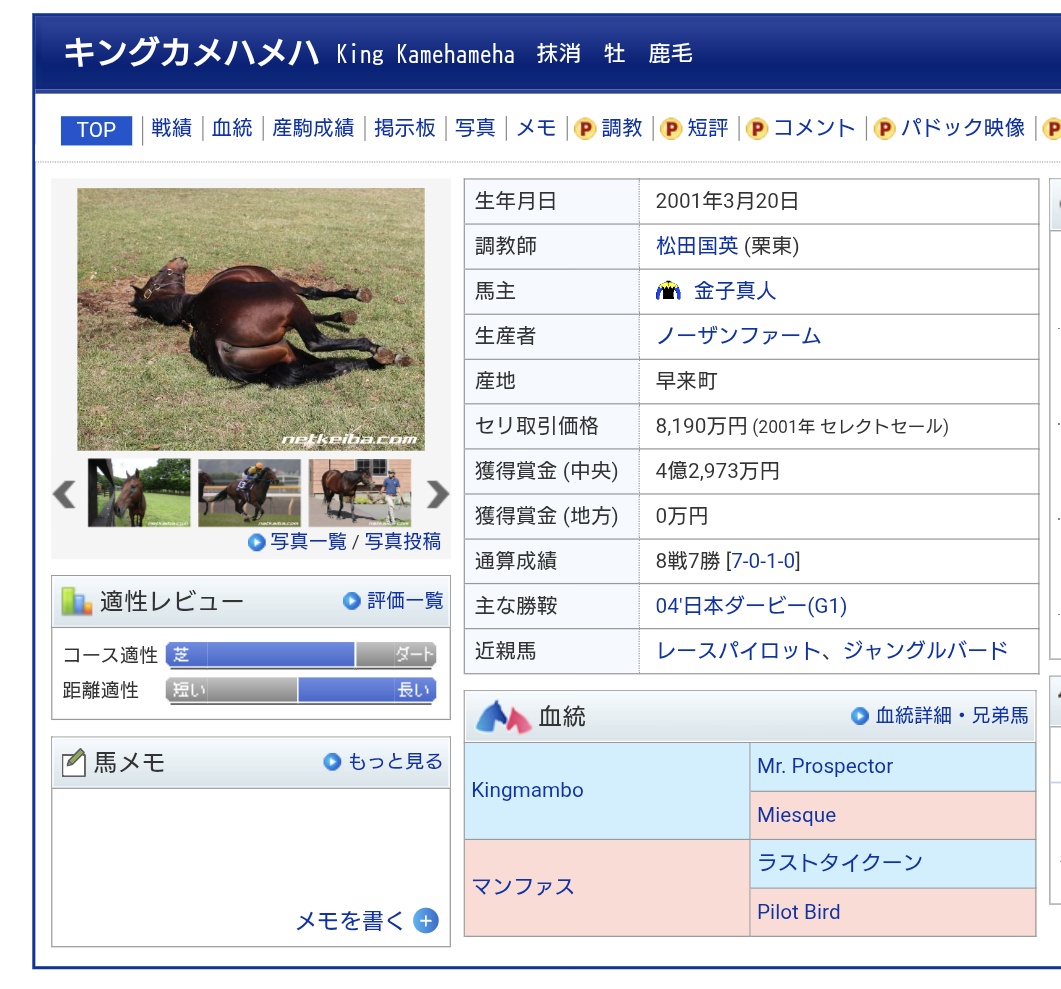1061x989 pixels.
Task: Click the P badge beside 短評
Action: 671,129
